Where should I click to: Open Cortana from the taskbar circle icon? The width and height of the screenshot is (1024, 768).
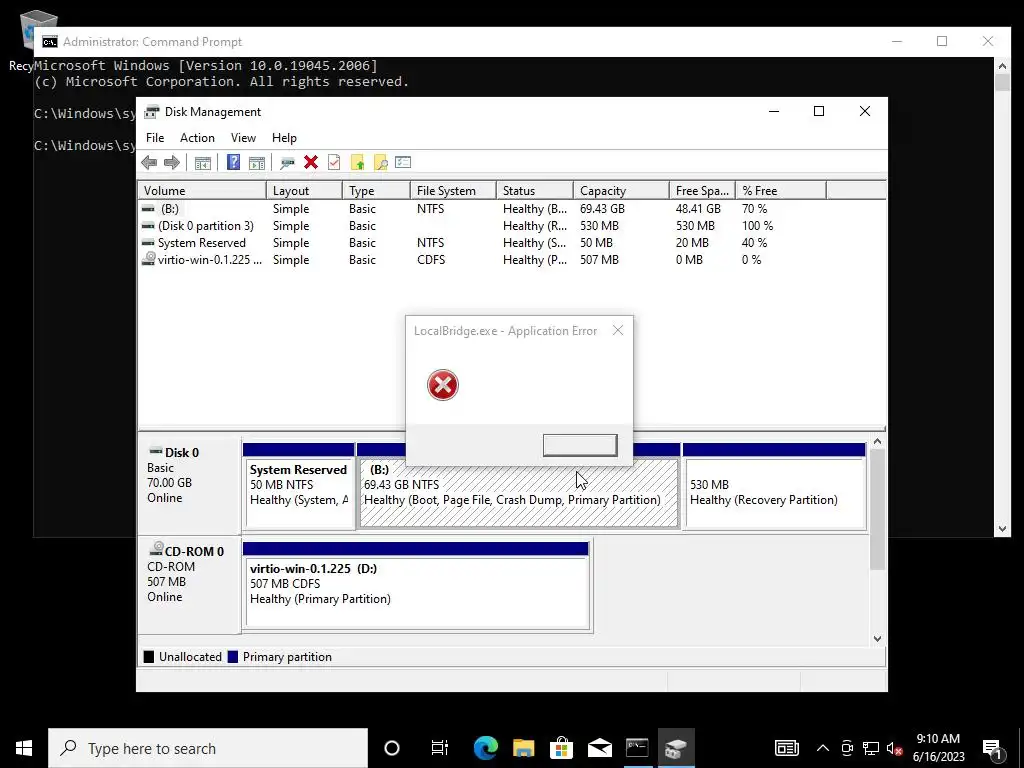pos(392,748)
